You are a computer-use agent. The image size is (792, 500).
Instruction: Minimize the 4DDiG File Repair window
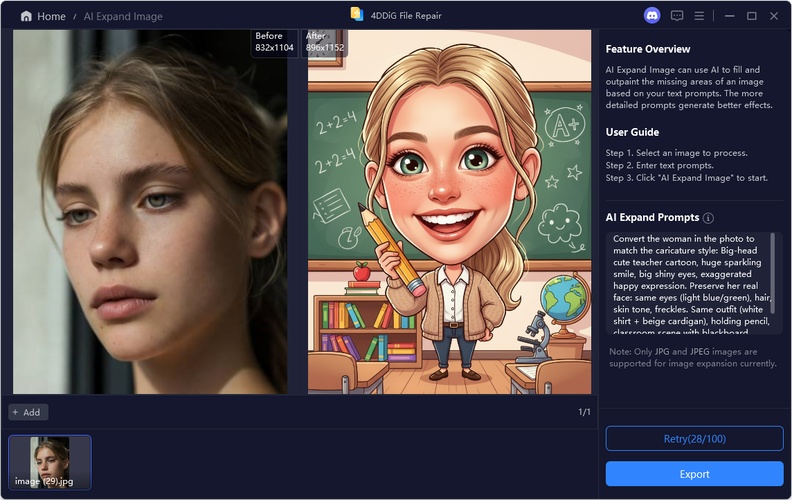(729, 16)
